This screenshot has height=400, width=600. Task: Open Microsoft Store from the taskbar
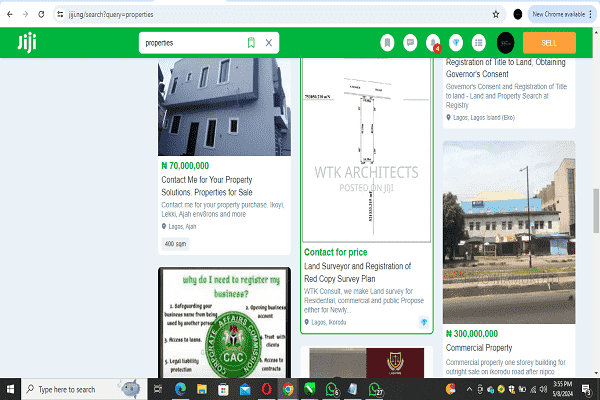[x=223, y=390]
